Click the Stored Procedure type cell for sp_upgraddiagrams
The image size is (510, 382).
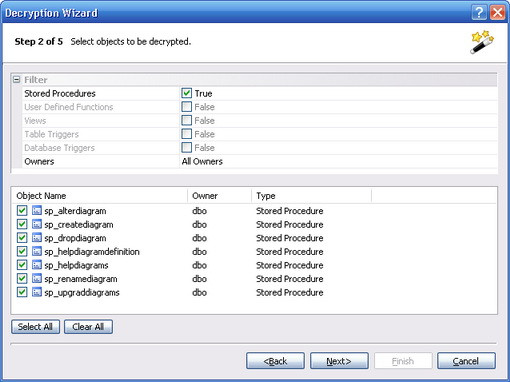tap(290, 293)
